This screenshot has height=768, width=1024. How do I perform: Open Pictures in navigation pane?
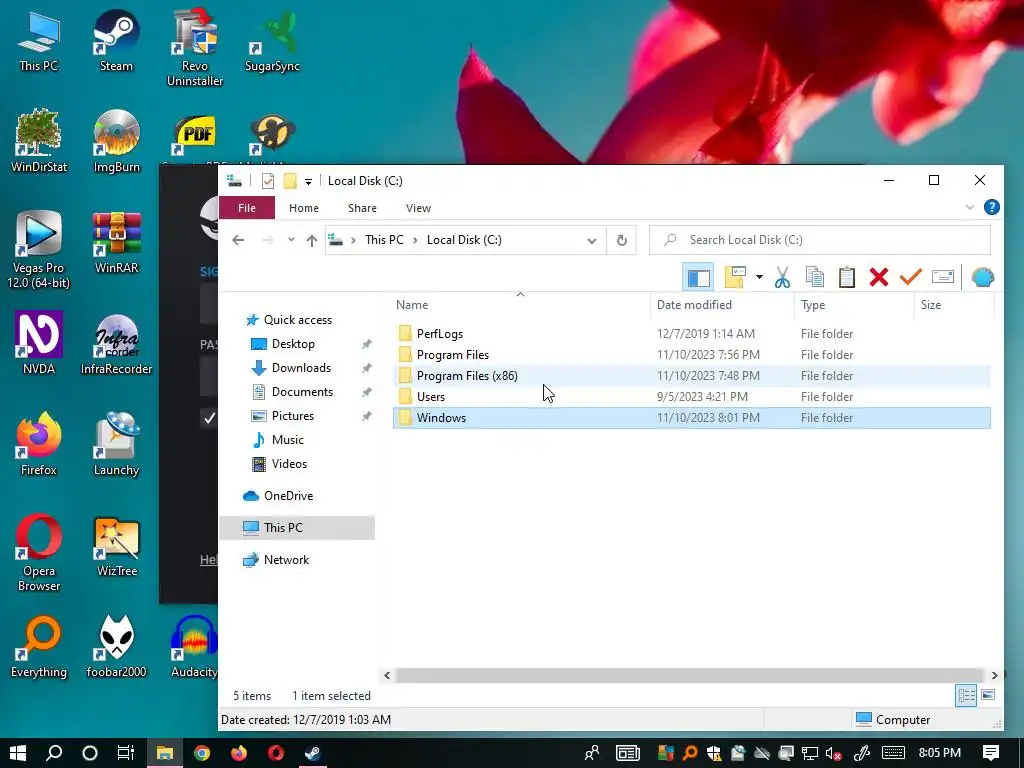coord(293,416)
